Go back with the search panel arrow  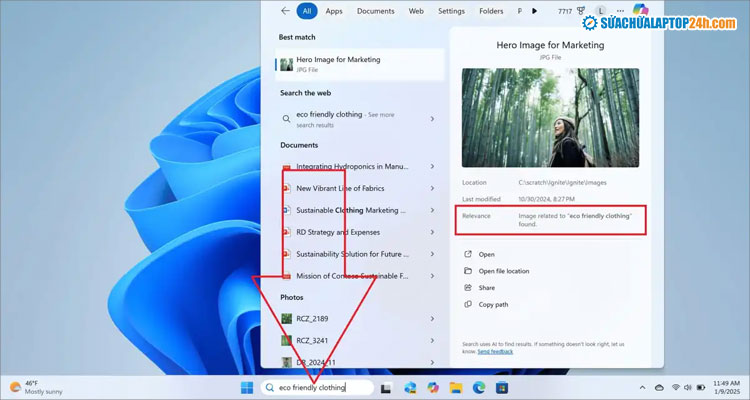coord(286,11)
